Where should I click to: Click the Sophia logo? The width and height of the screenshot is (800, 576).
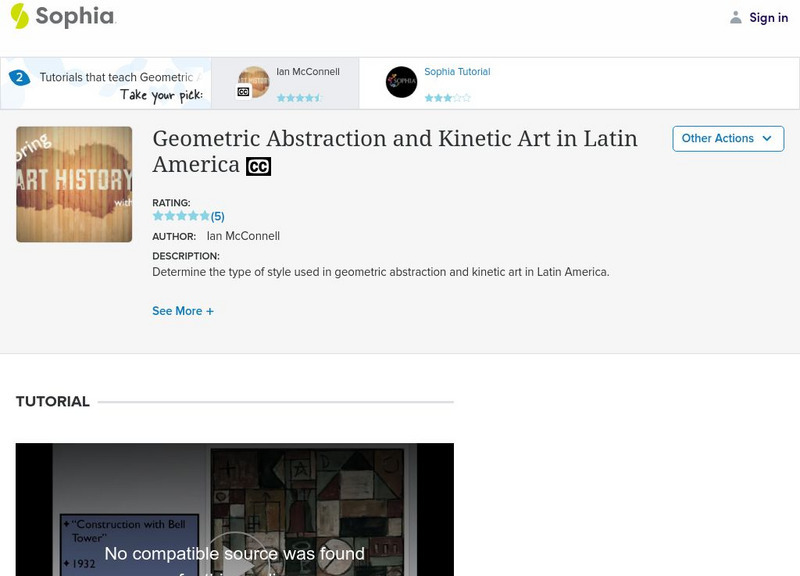click(62, 17)
